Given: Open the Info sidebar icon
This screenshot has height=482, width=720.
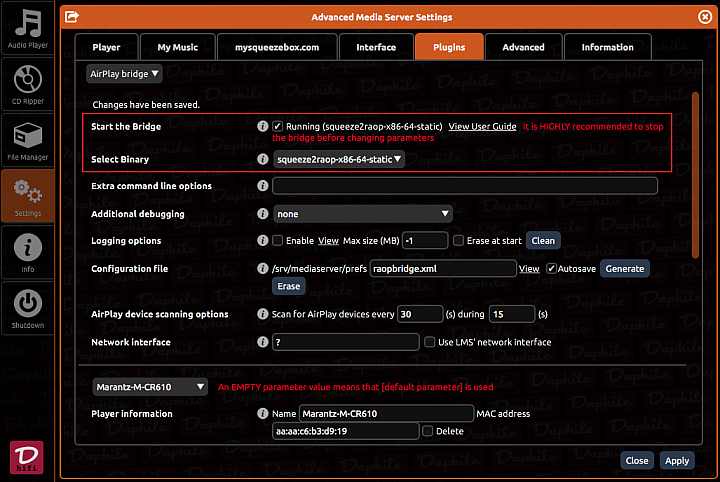Looking at the screenshot, I should coord(28,252).
